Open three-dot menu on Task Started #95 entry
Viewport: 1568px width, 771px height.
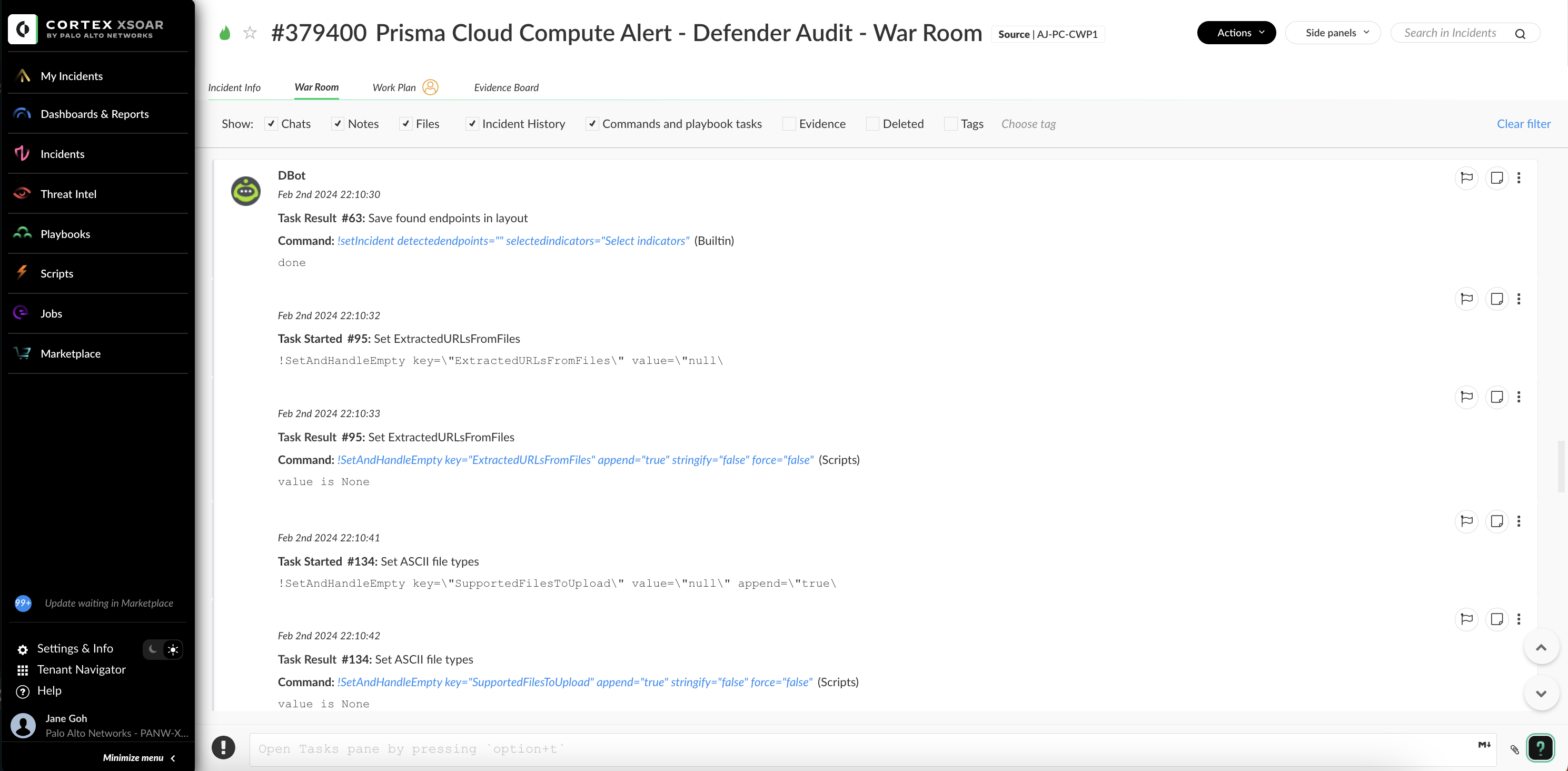click(1519, 299)
